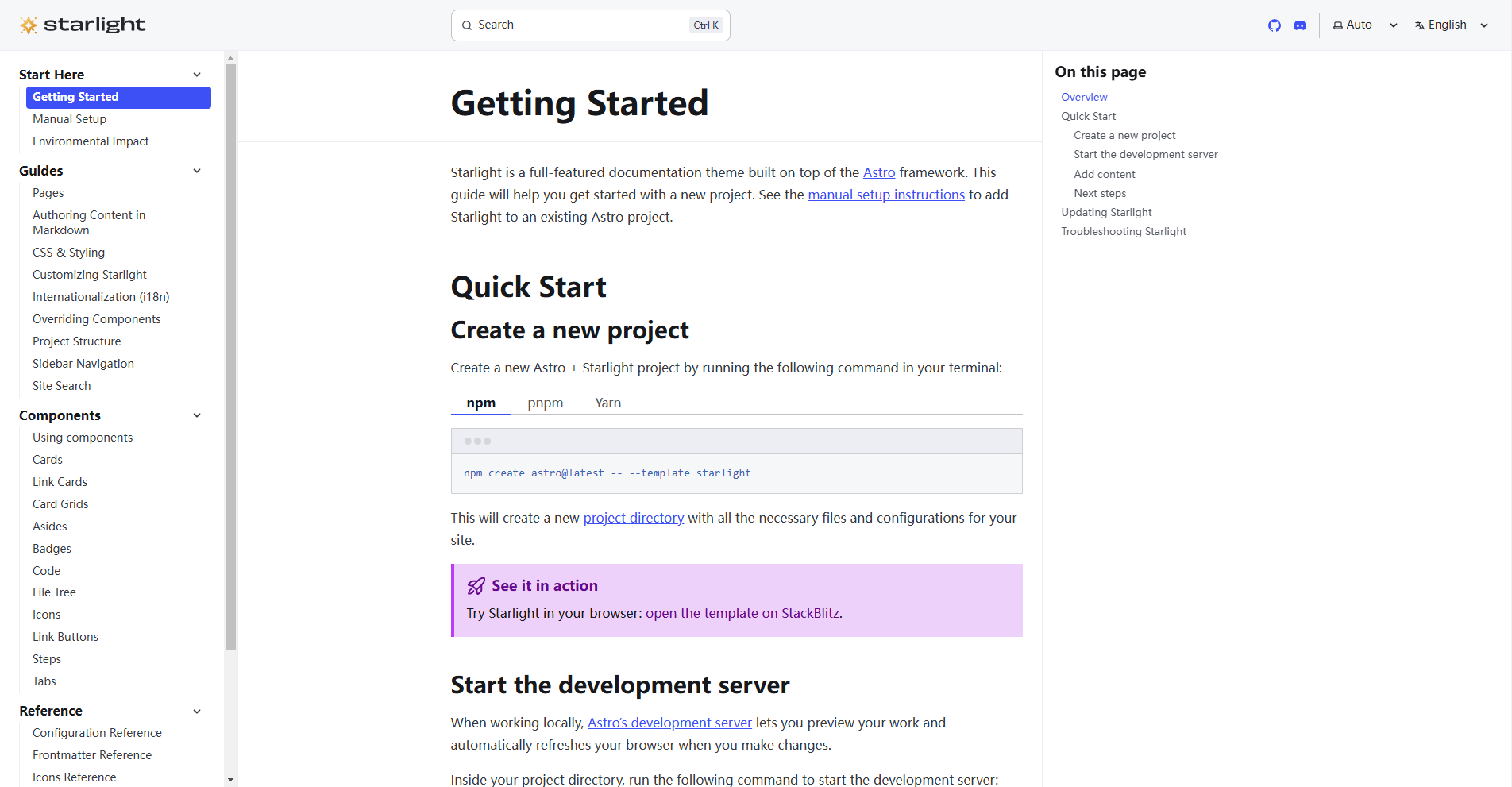The height and width of the screenshot is (787, 1512).
Task: Click the sidebar scrollbar up arrow
Action: pyautogui.click(x=231, y=58)
